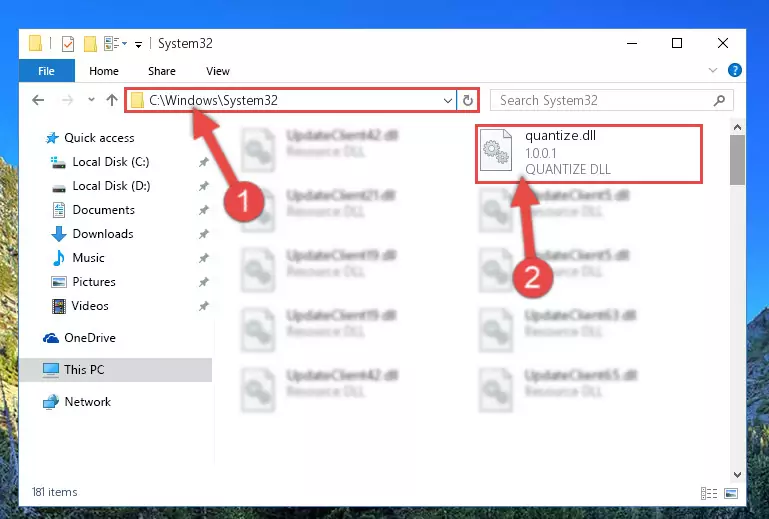Image resolution: width=769 pixels, height=519 pixels.
Task: Switch to the Home ribbon tab
Action: point(103,71)
